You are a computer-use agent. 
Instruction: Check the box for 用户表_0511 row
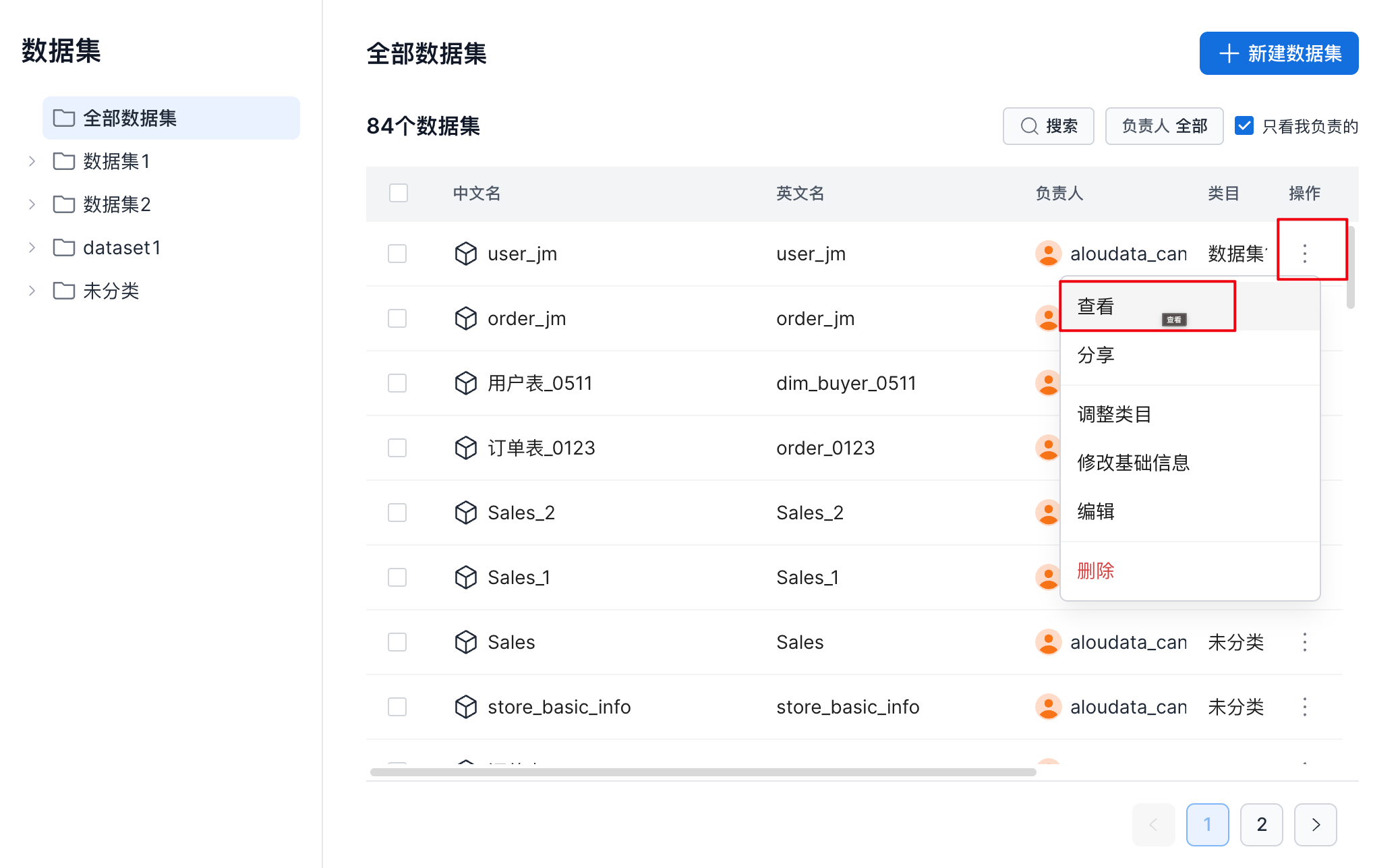(397, 383)
